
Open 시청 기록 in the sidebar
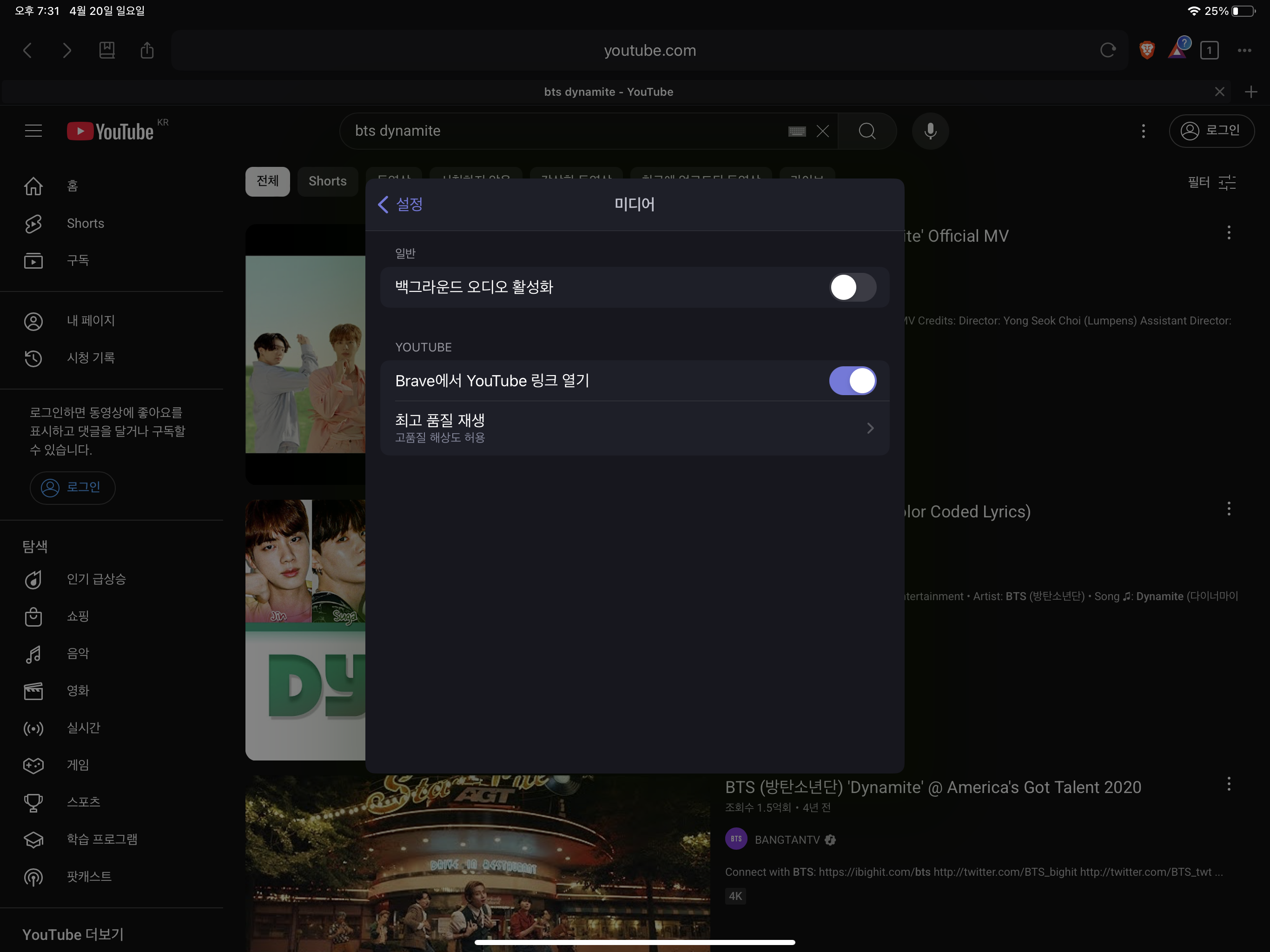[x=91, y=358]
